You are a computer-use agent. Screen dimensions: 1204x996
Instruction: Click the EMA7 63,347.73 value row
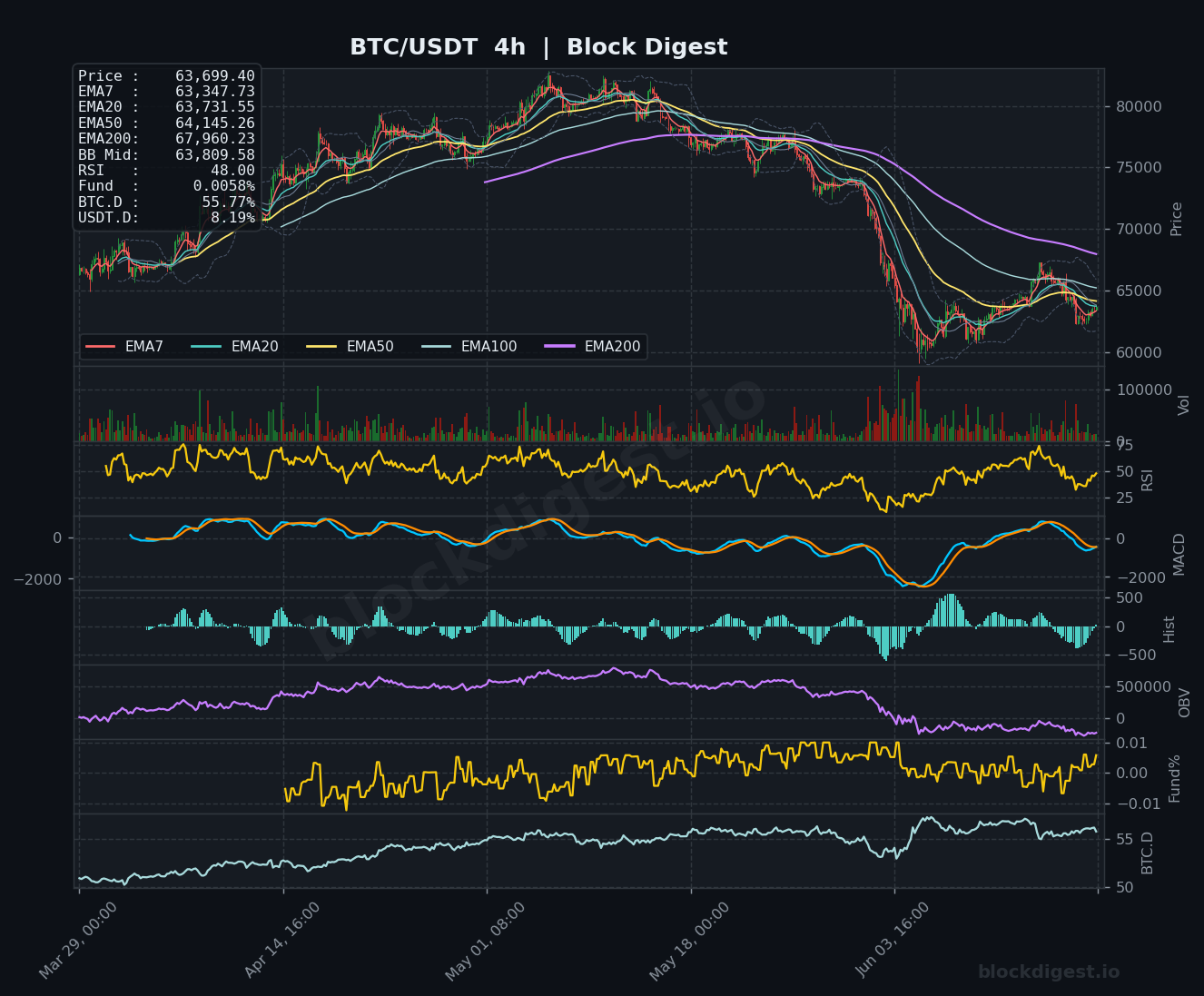[x=166, y=92]
